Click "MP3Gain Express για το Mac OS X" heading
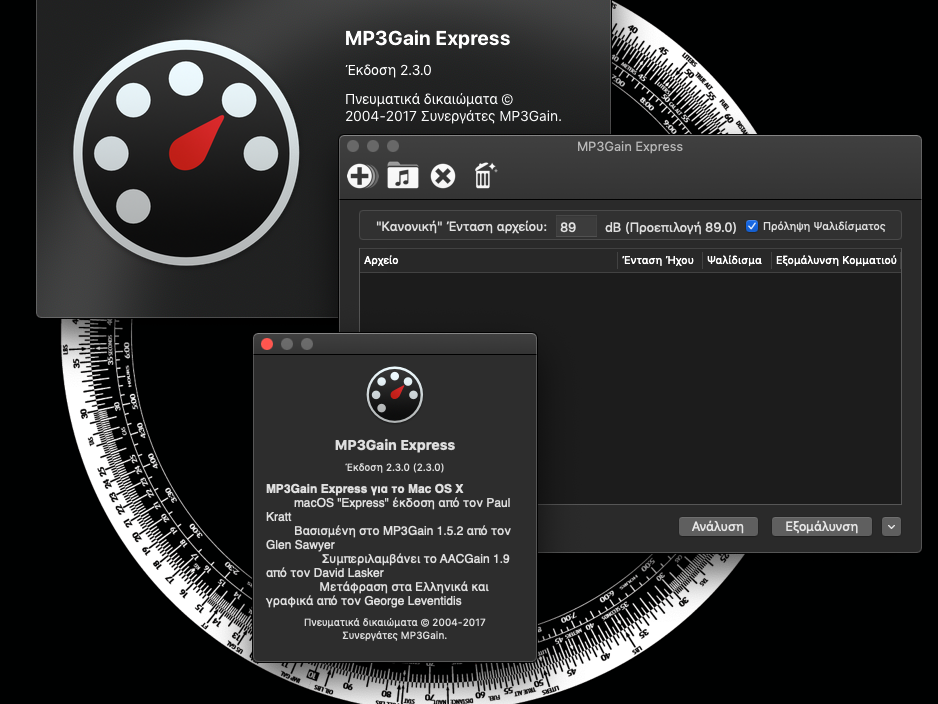 click(364, 489)
